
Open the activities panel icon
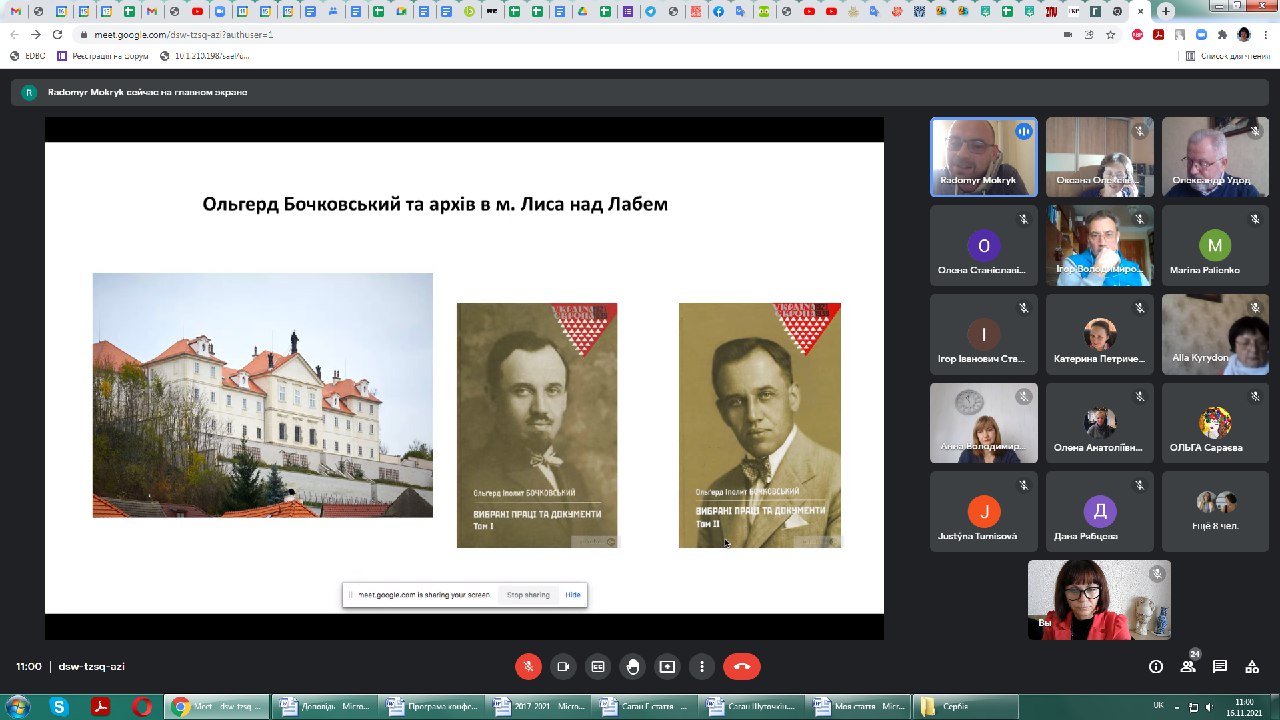pyautogui.click(x=1252, y=667)
